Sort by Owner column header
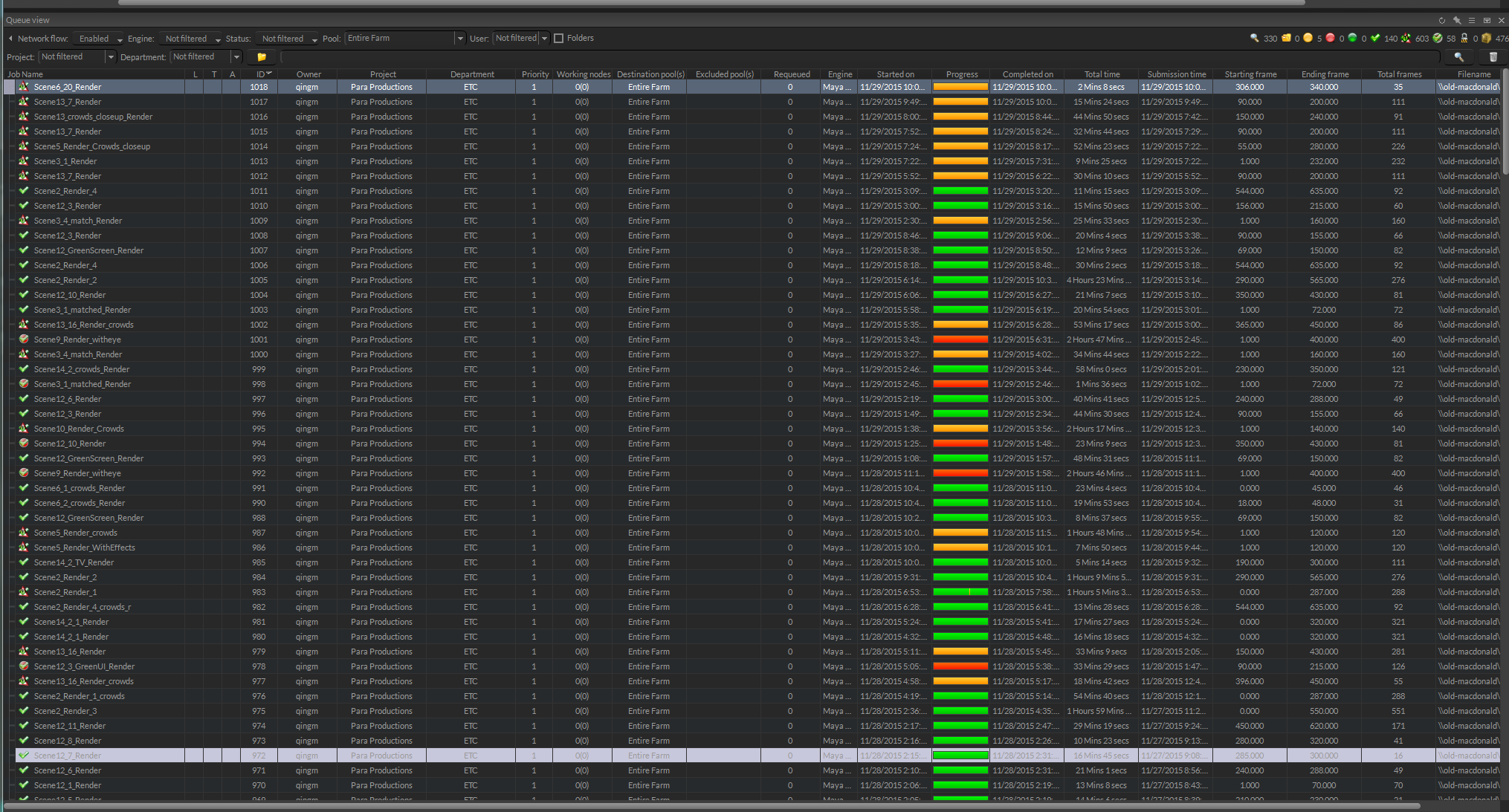This screenshot has width=1509, height=812. [308, 74]
